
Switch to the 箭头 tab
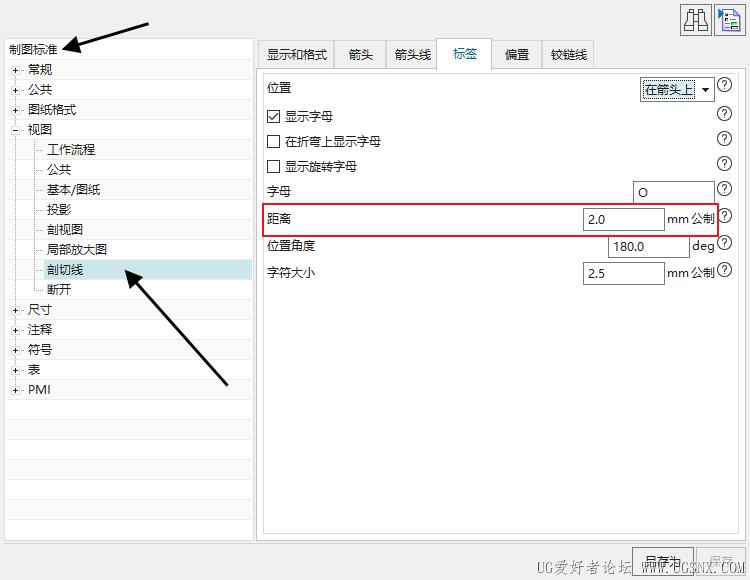[x=360, y=55]
